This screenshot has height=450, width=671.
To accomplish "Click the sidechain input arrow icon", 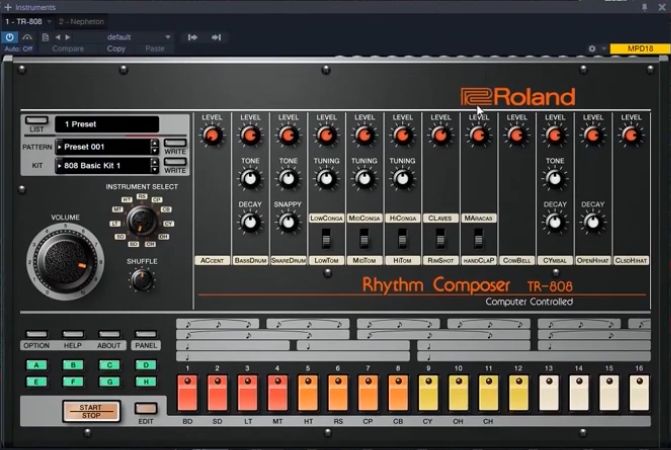I will point(193,37).
